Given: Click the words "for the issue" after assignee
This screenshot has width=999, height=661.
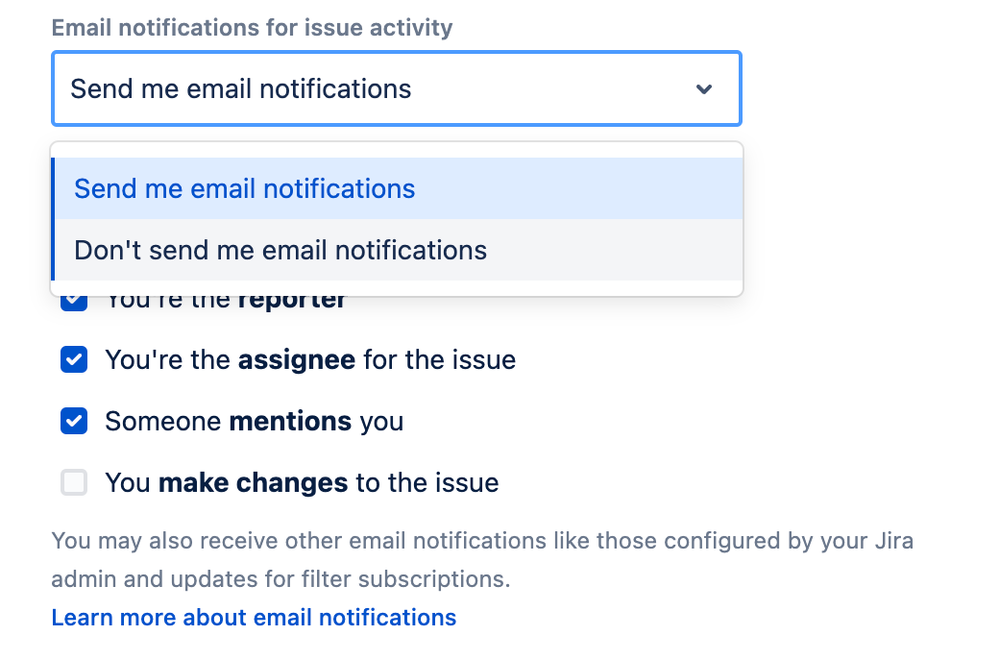Looking at the screenshot, I should pos(439,360).
